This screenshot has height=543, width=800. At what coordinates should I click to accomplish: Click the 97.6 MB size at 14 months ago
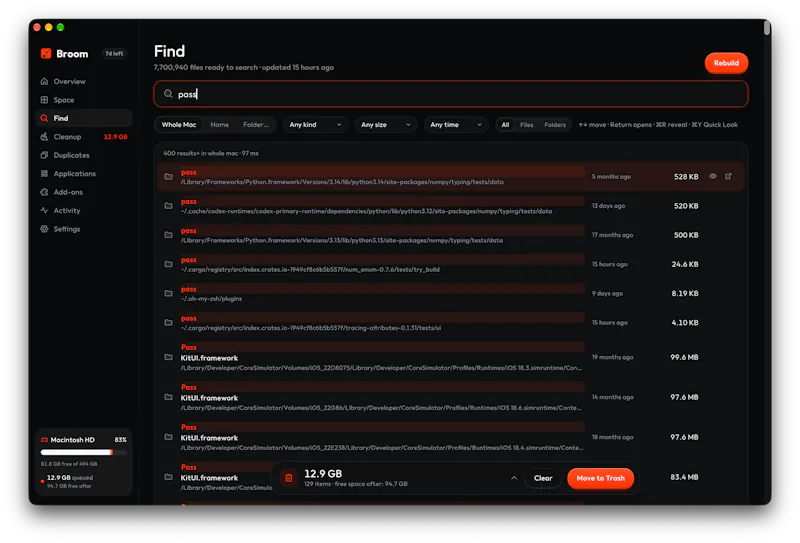pos(684,397)
